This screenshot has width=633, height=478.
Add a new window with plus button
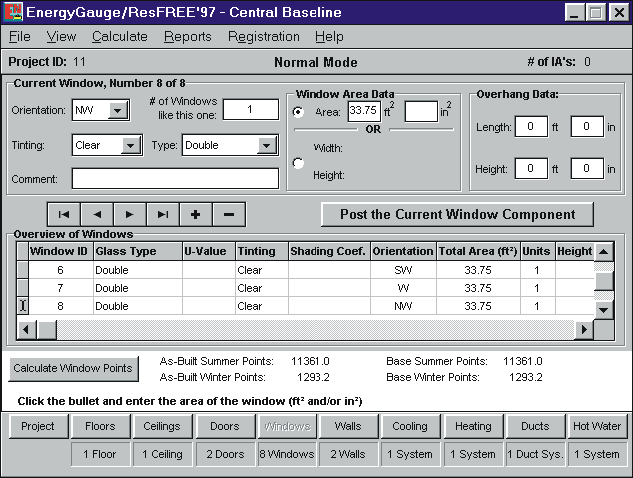[x=196, y=214]
